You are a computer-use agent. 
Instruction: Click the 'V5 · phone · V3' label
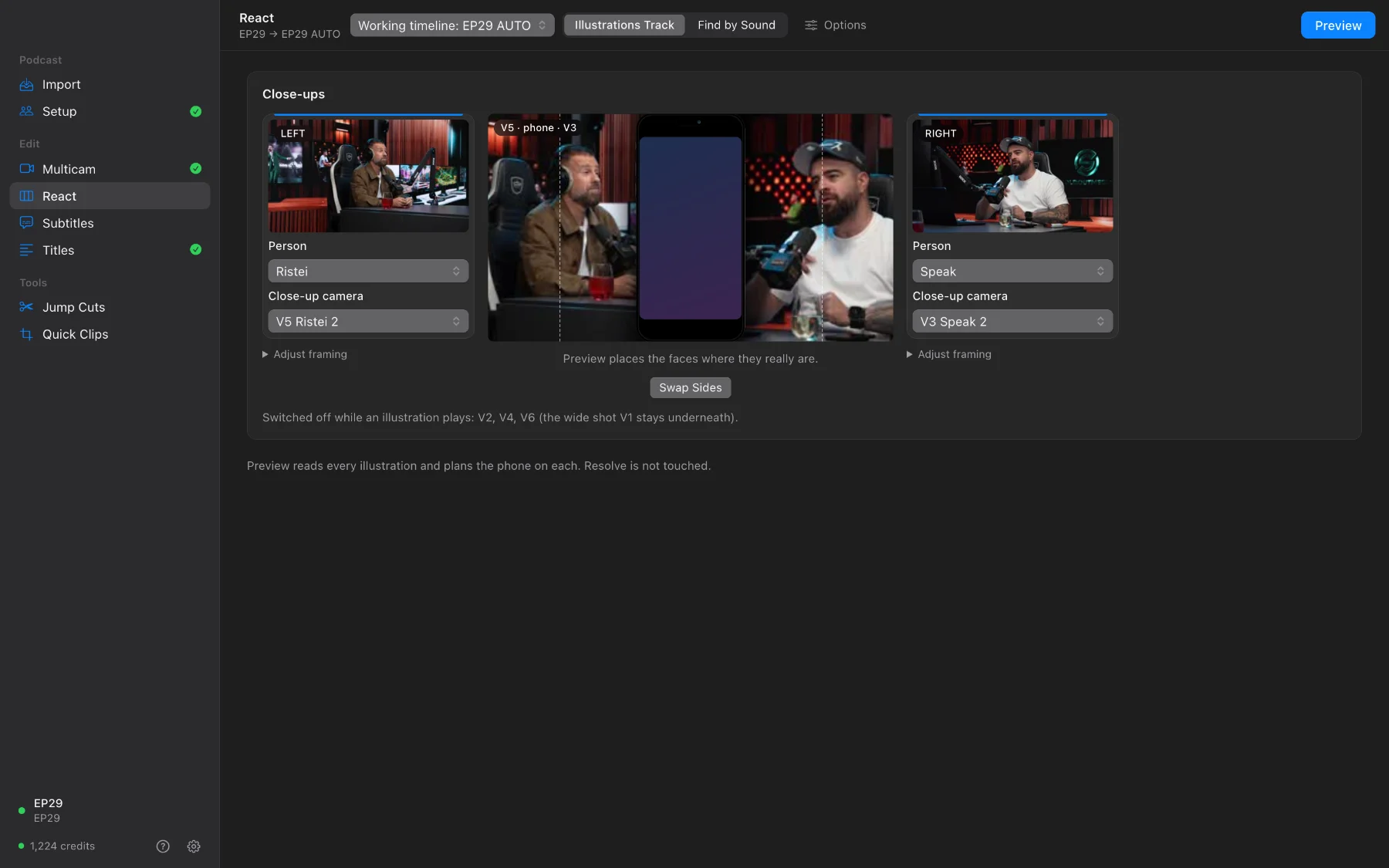[539, 128]
